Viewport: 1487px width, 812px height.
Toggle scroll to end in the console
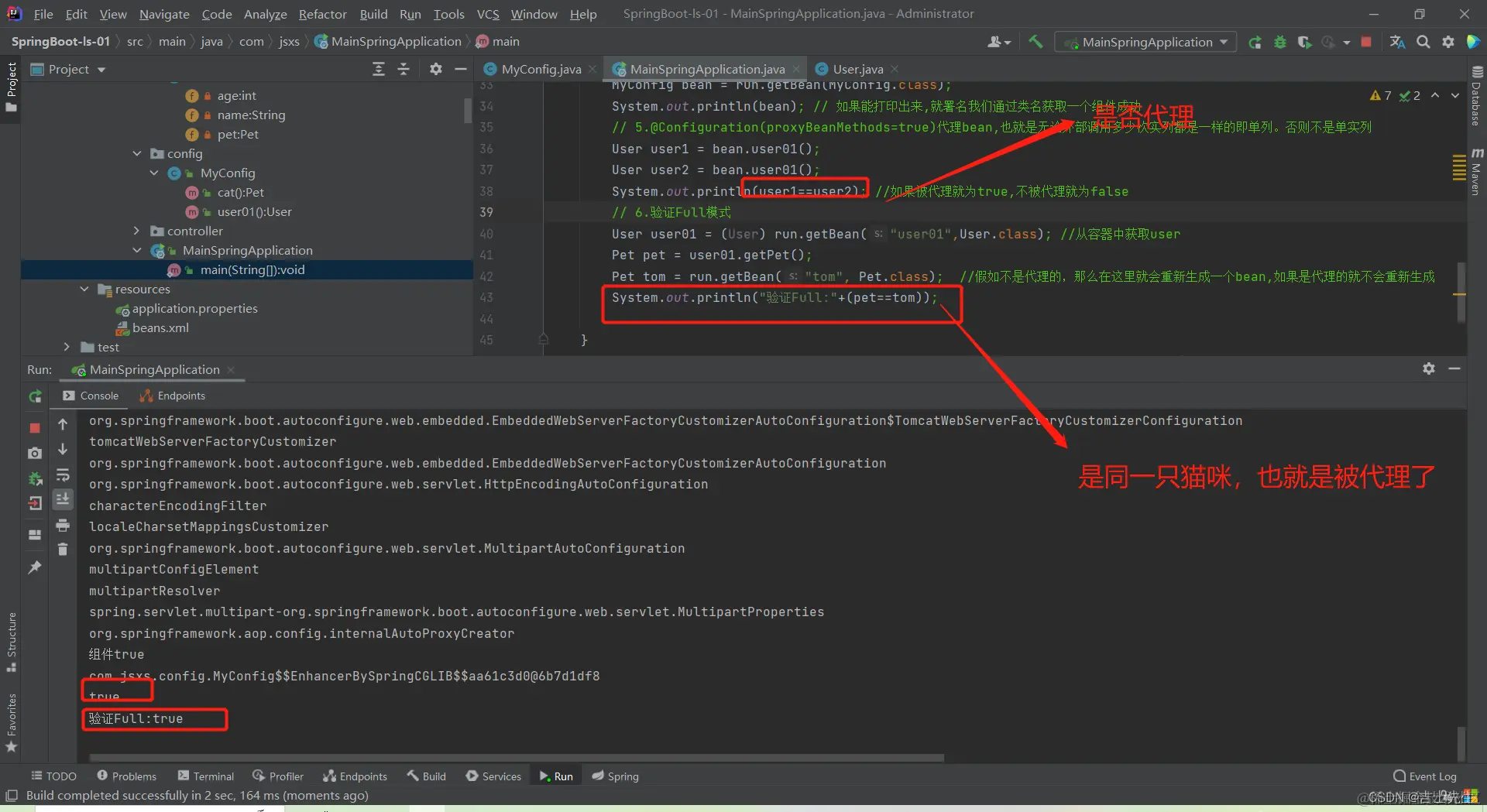(x=63, y=499)
